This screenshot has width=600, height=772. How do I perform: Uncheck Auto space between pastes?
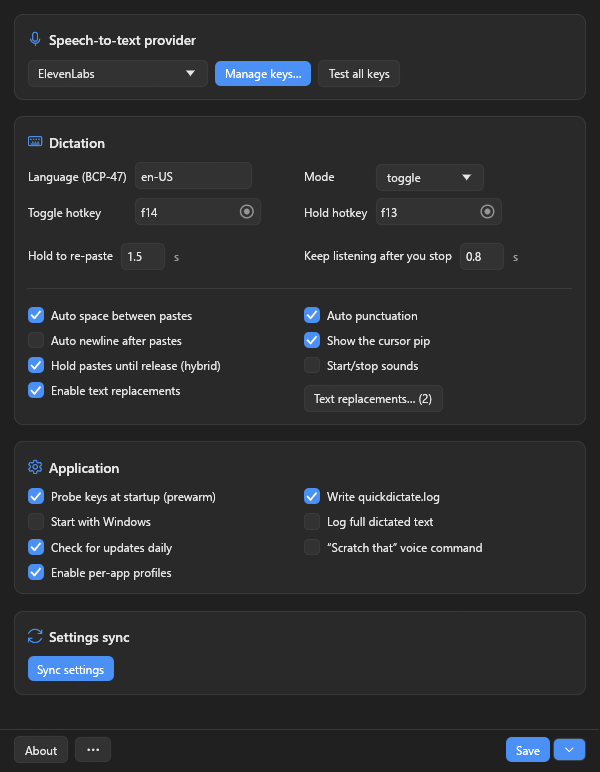pyautogui.click(x=36, y=315)
